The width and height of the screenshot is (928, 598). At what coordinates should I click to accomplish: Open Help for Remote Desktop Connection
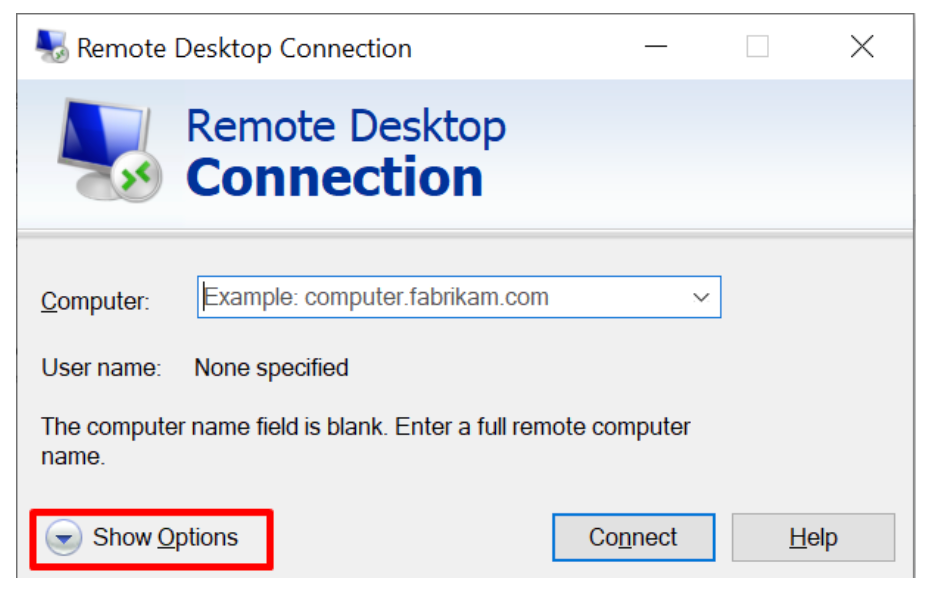pos(813,537)
